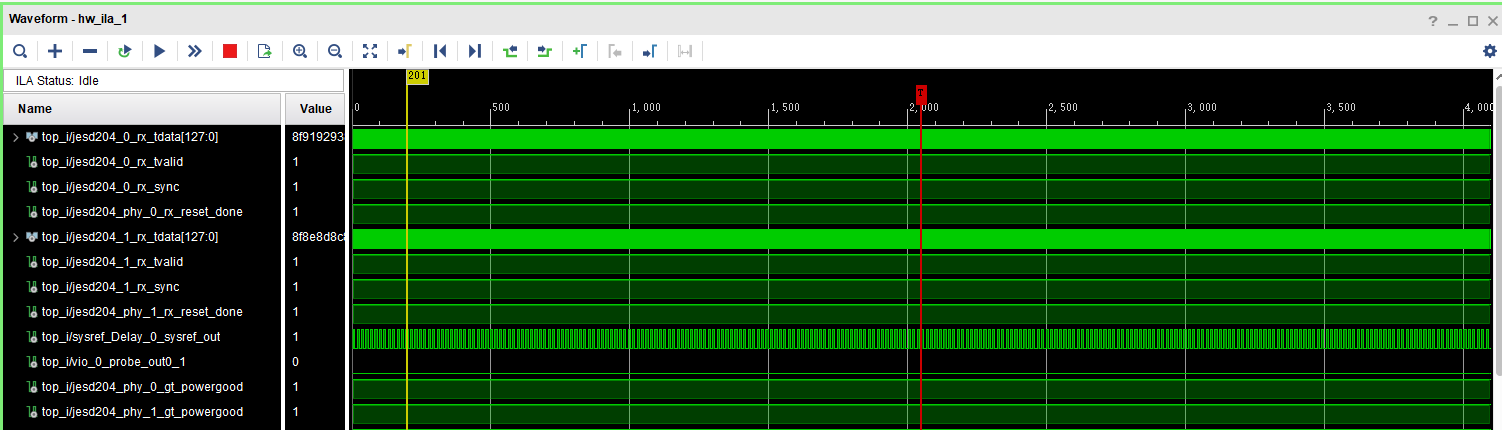This screenshot has width=1502, height=430.
Task: Click the Remove probe minus icon
Action: (x=90, y=51)
